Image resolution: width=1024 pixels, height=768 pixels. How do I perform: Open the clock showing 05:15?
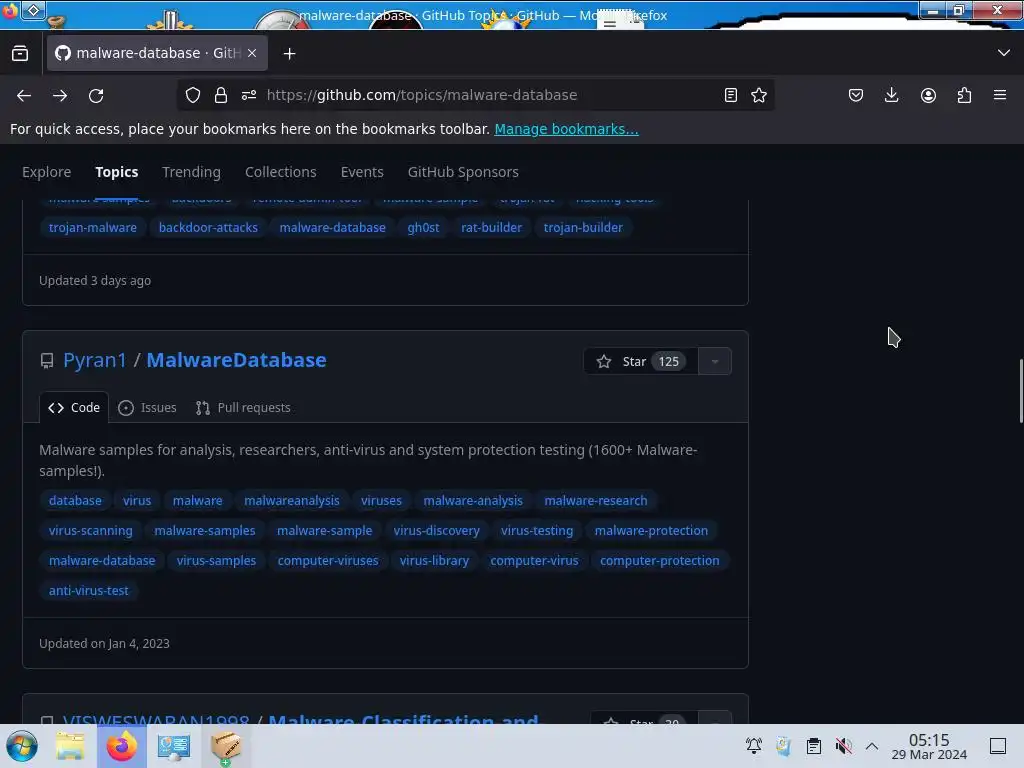click(929, 746)
